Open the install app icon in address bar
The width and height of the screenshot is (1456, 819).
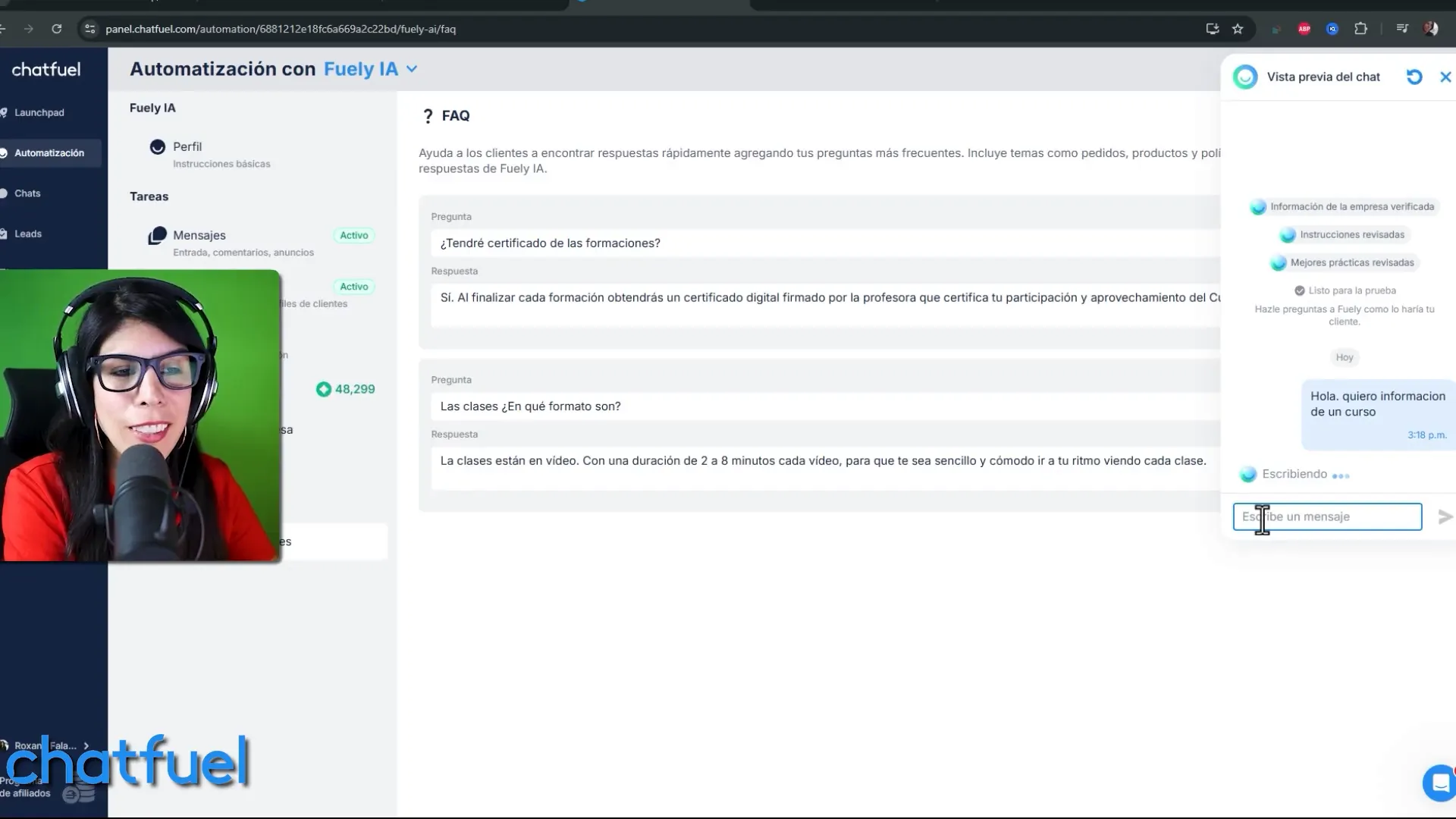[x=1213, y=29]
